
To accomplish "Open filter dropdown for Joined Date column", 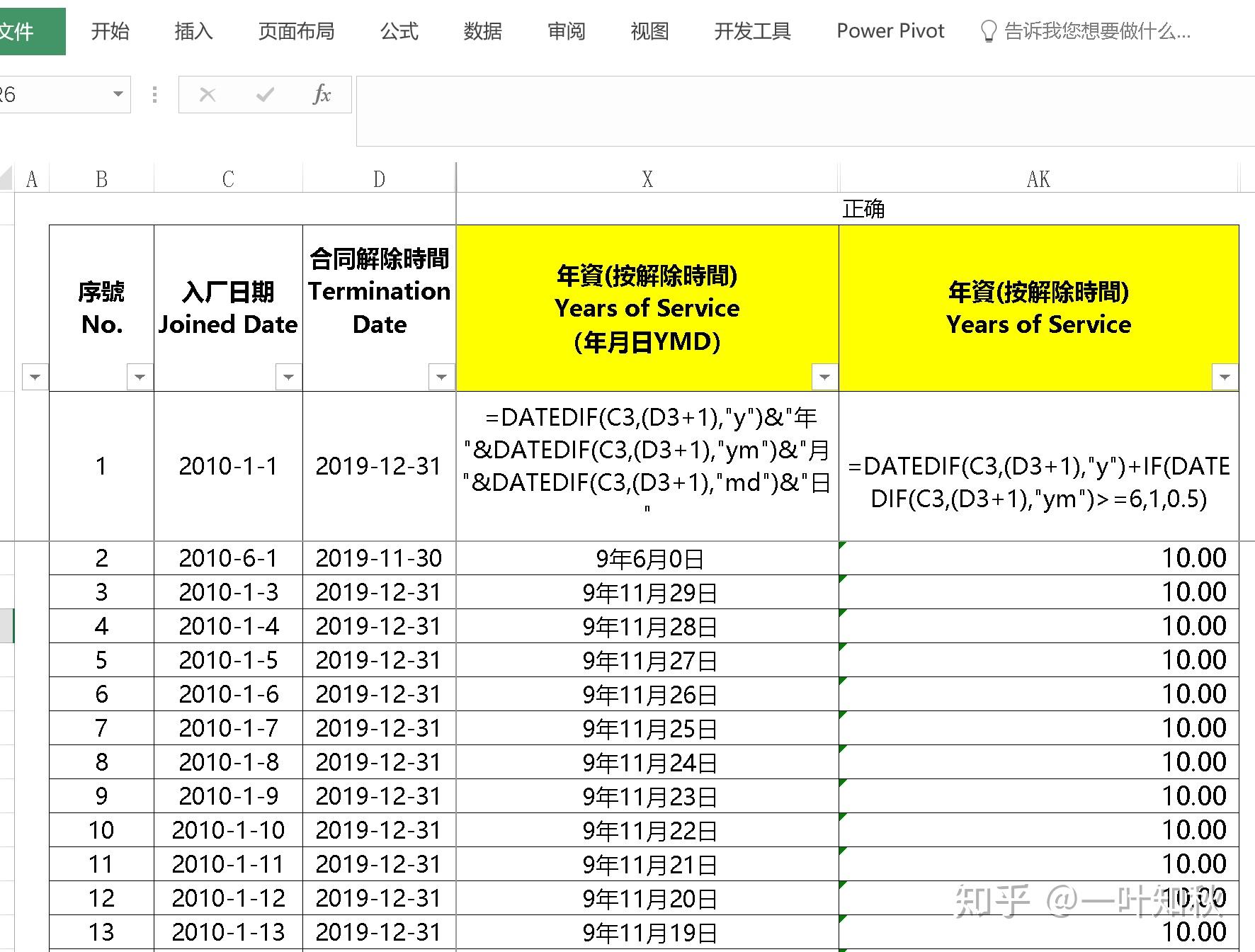I will pos(288,377).
